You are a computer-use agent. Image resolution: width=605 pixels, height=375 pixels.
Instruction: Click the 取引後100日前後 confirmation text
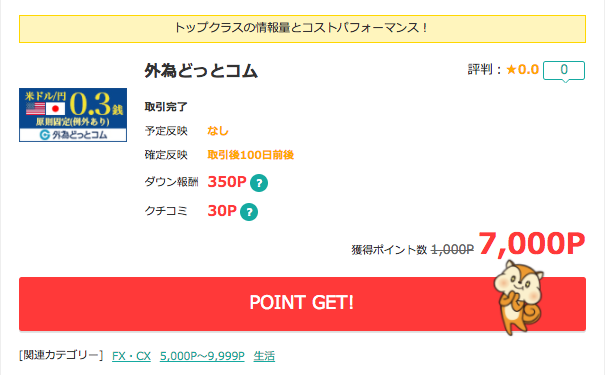[251, 155]
